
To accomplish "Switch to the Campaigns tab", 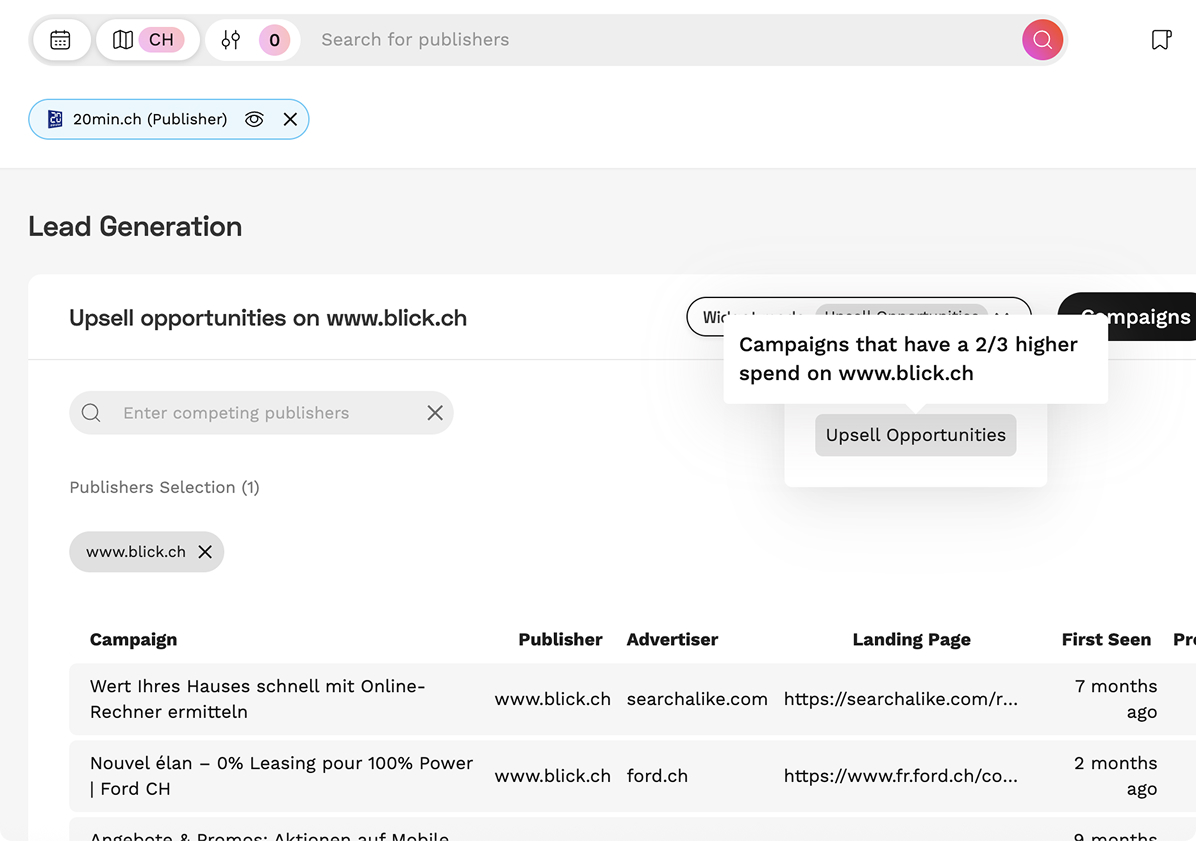I will (1134, 317).
